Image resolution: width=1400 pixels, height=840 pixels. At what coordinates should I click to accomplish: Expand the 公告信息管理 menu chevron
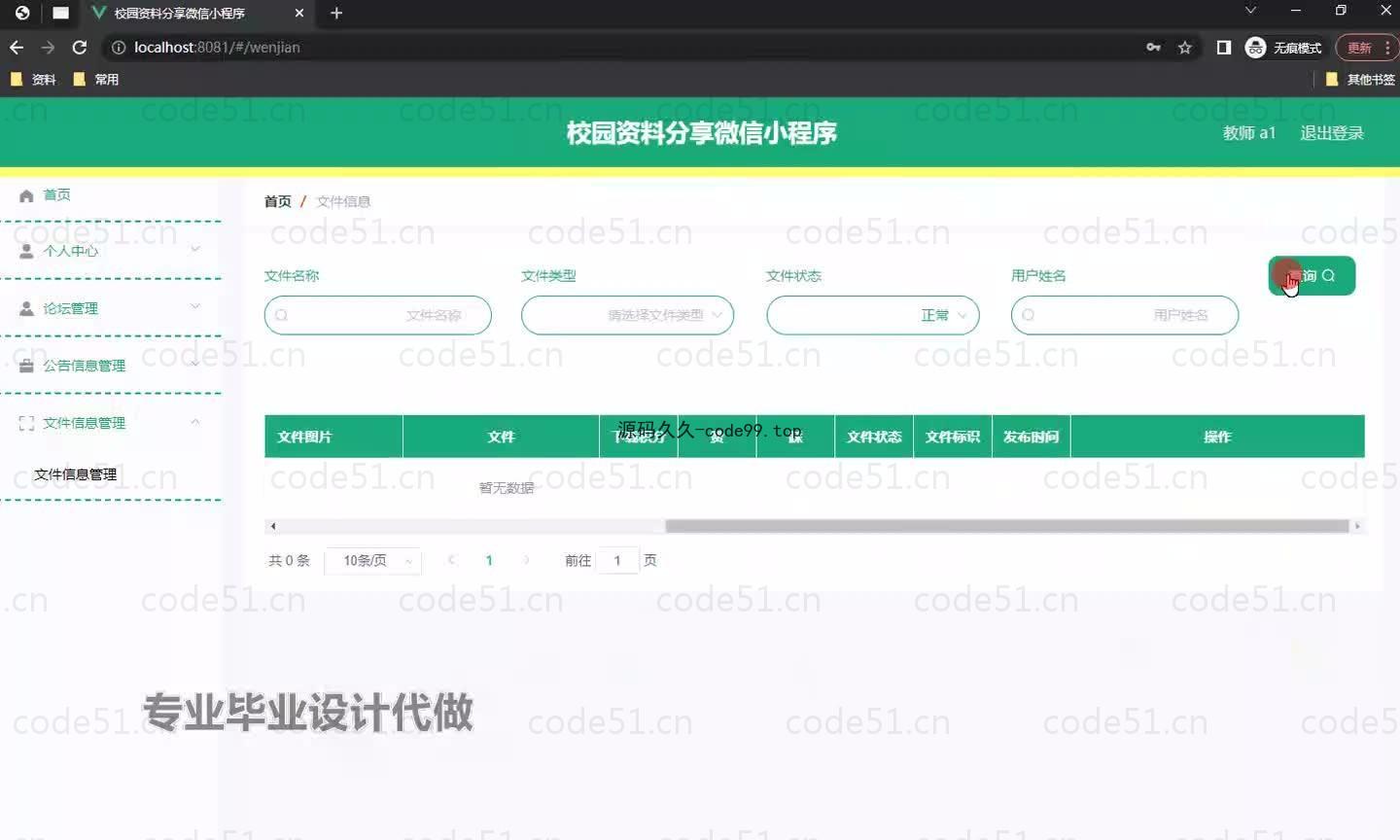coord(195,364)
